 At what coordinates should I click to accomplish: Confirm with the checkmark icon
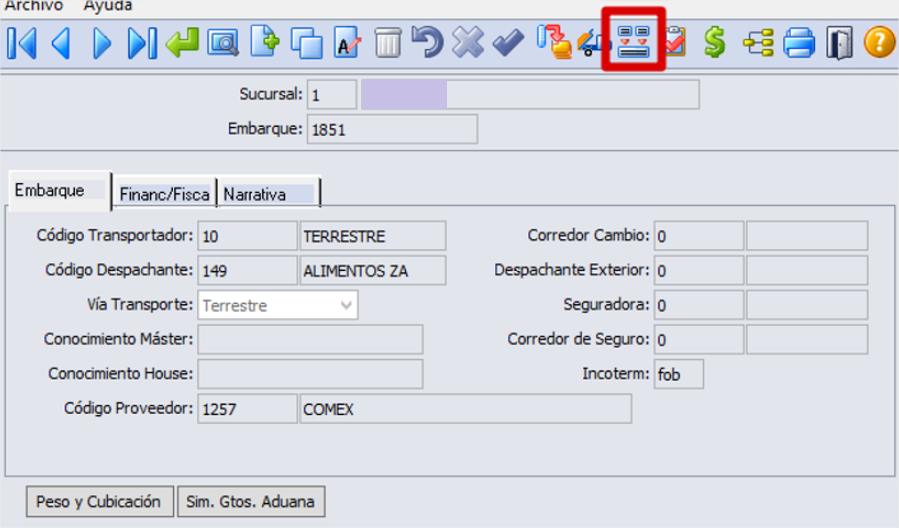tap(508, 43)
